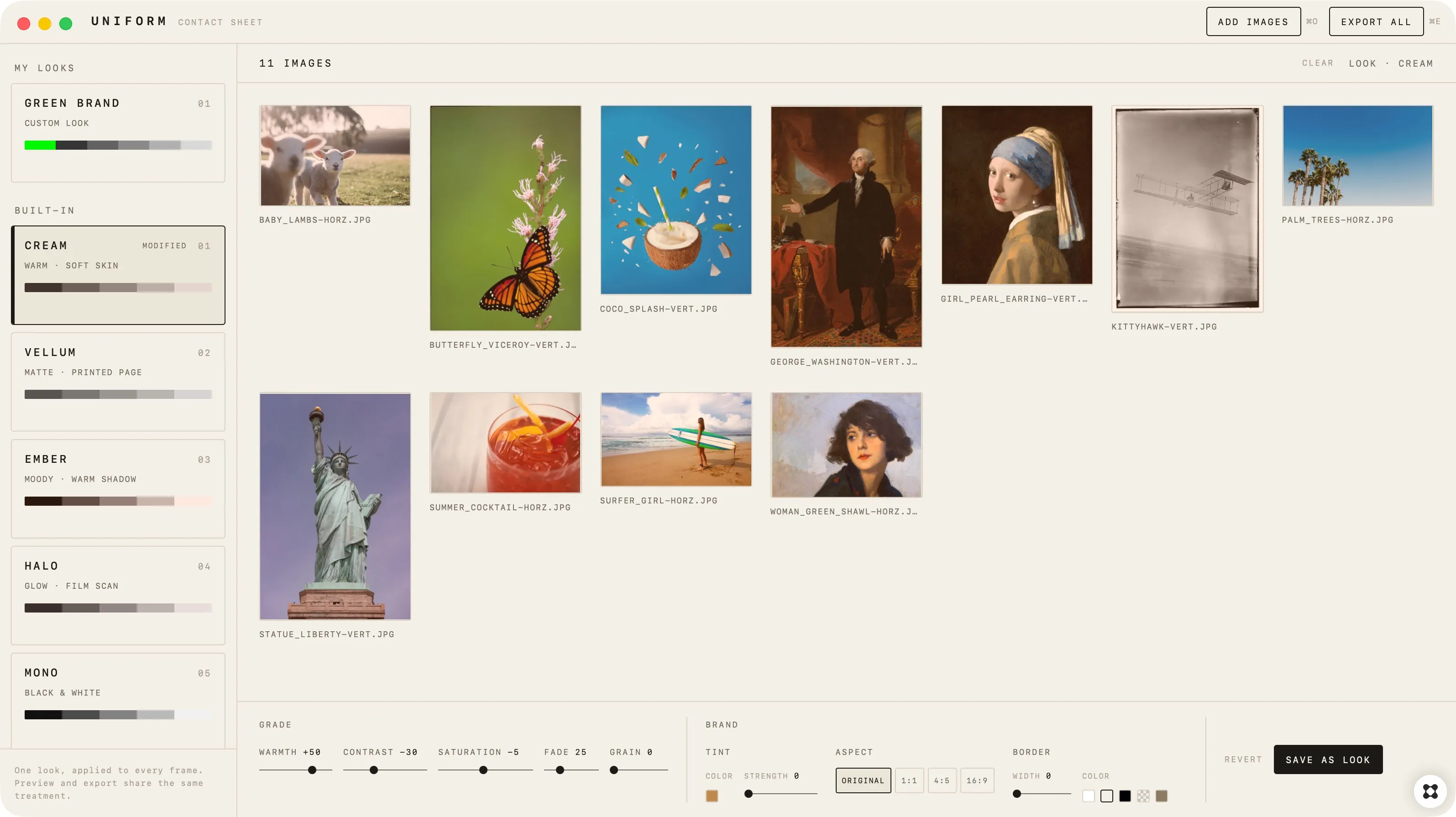Image resolution: width=1456 pixels, height=817 pixels.
Task: Click the yellow macOS minimize button
Action: coord(45,23)
